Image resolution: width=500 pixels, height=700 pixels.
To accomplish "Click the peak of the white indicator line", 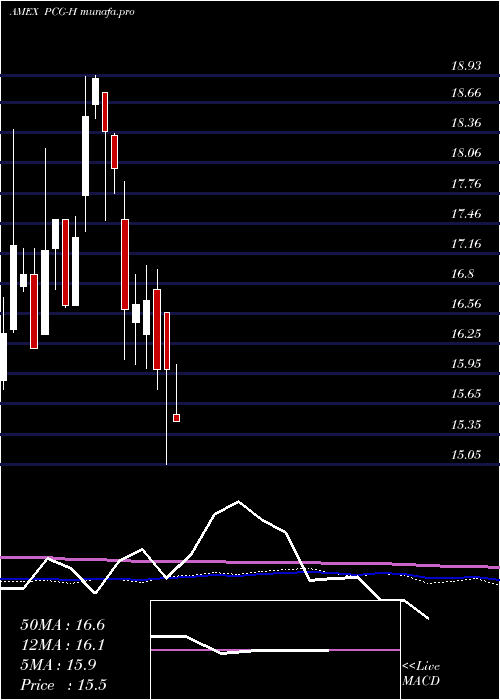I will [238, 501].
